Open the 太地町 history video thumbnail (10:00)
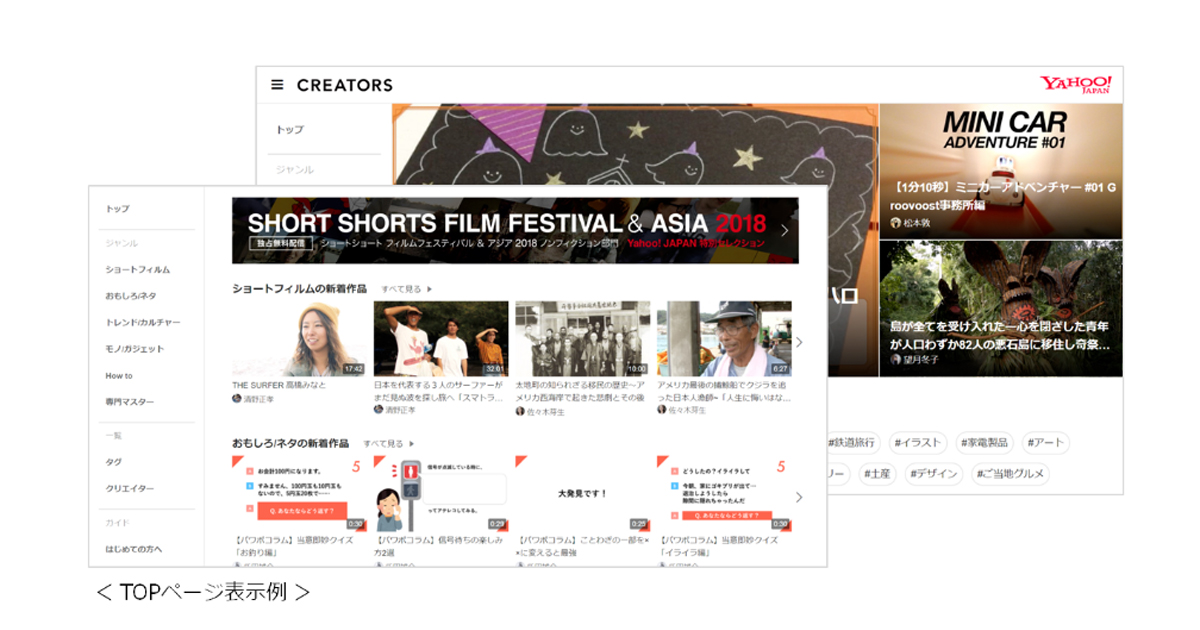This screenshot has height=630, width=1200. tap(582, 339)
